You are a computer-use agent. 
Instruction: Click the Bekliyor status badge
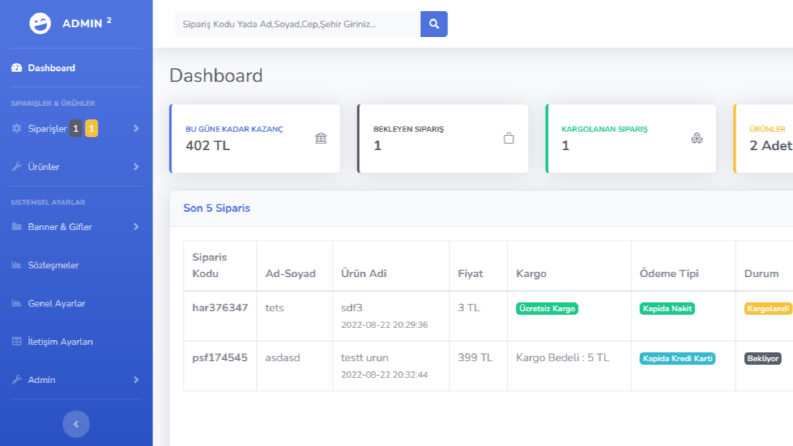click(763, 359)
